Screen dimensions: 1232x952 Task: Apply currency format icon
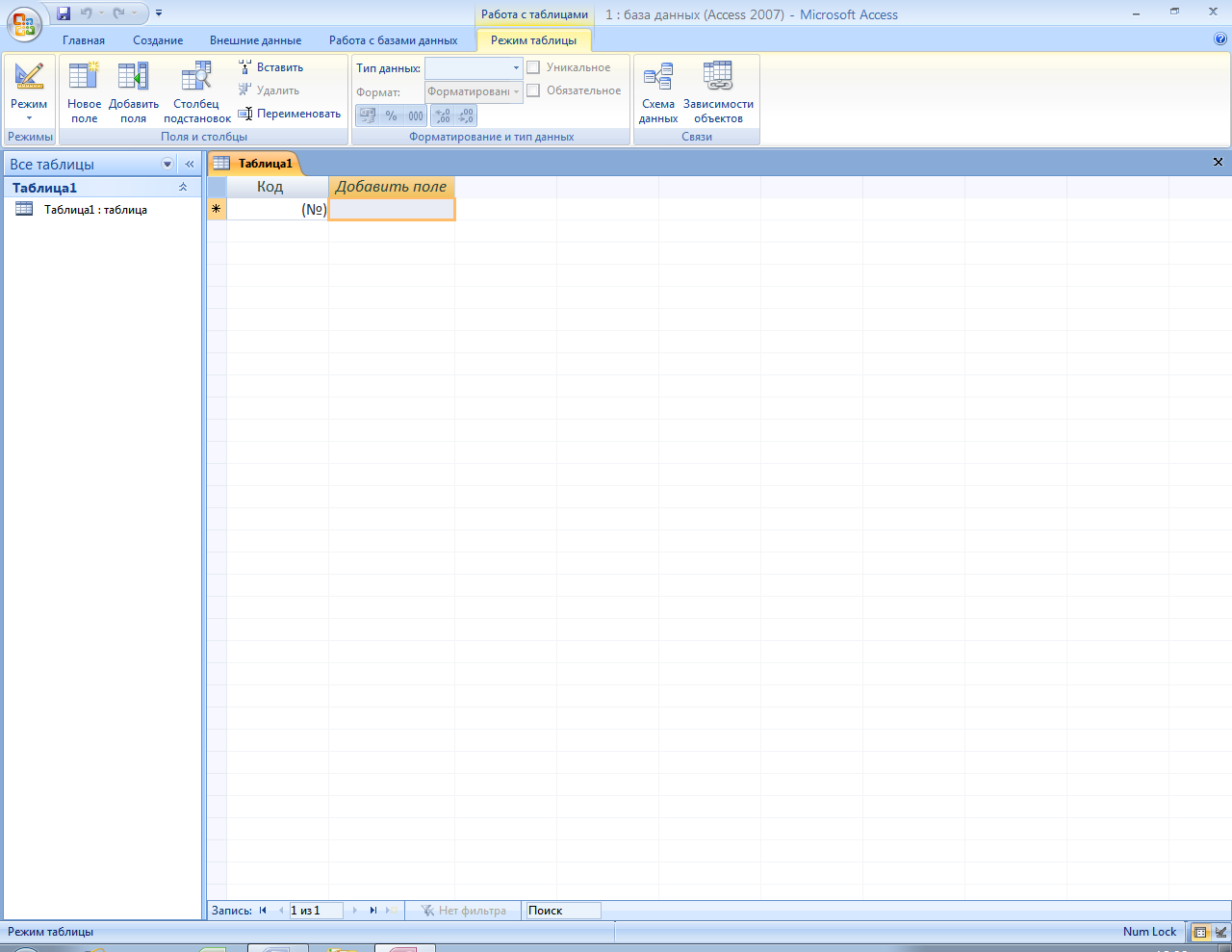(x=368, y=116)
